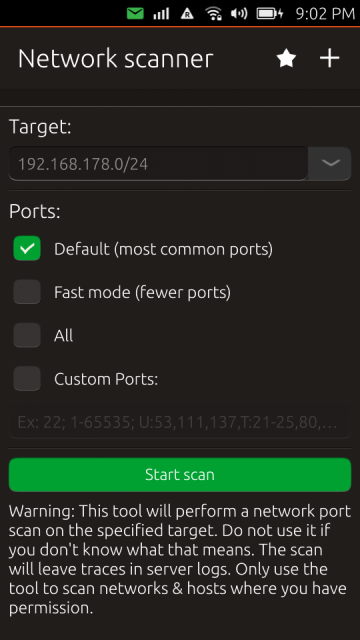Uncheck Default most common ports option
Image resolution: width=360 pixels, height=640 pixels.
27,248
